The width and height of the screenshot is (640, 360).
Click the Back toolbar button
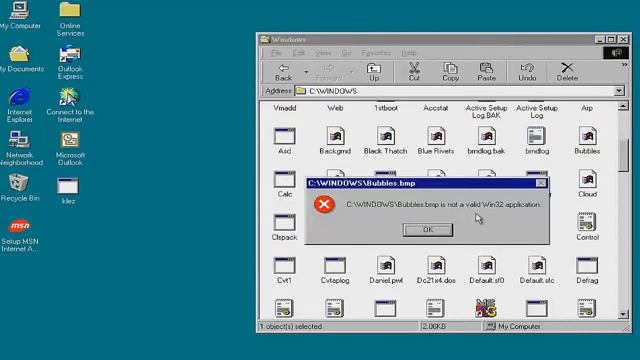(x=283, y=72)
